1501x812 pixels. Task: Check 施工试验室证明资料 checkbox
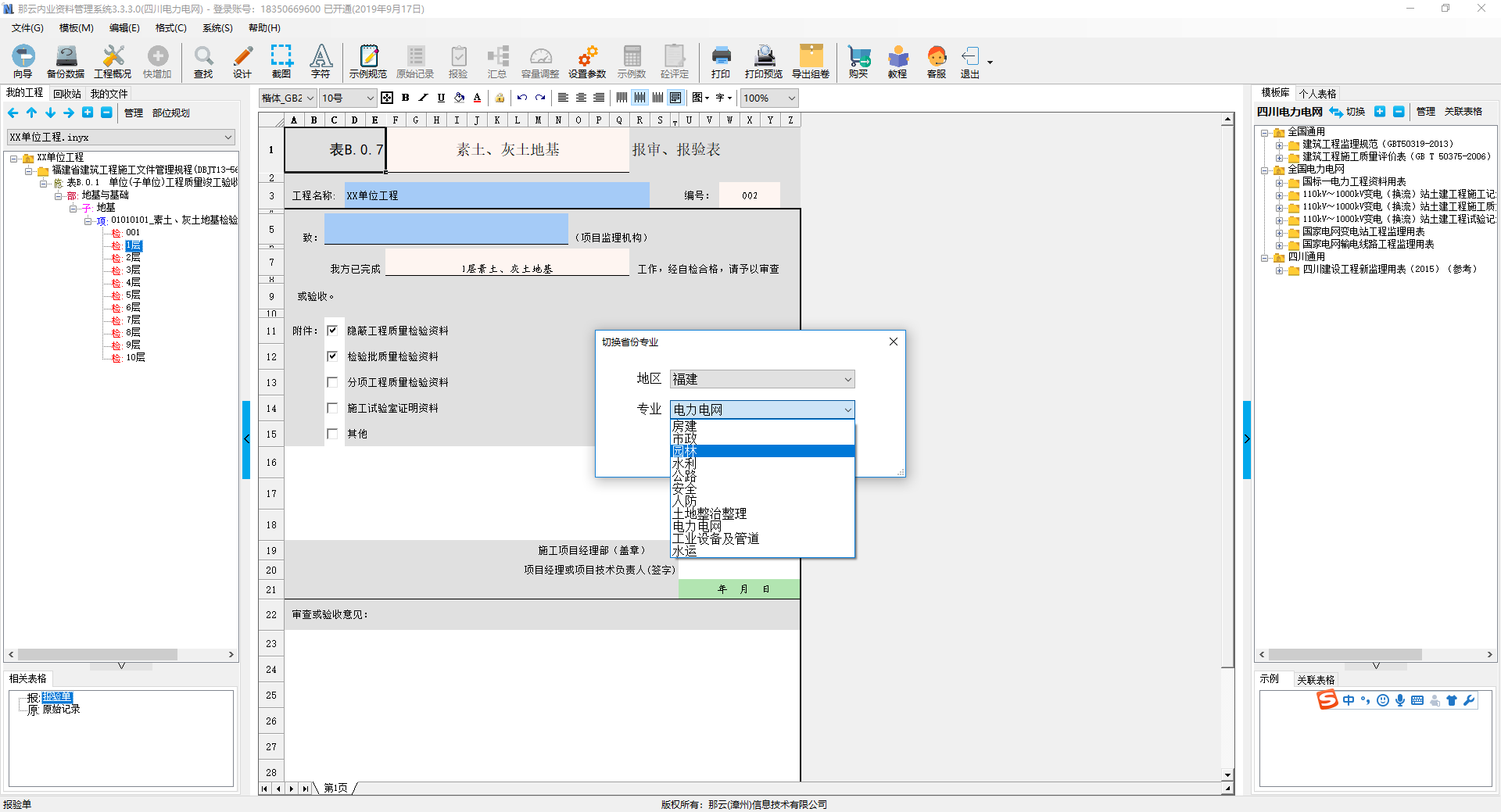332,408
